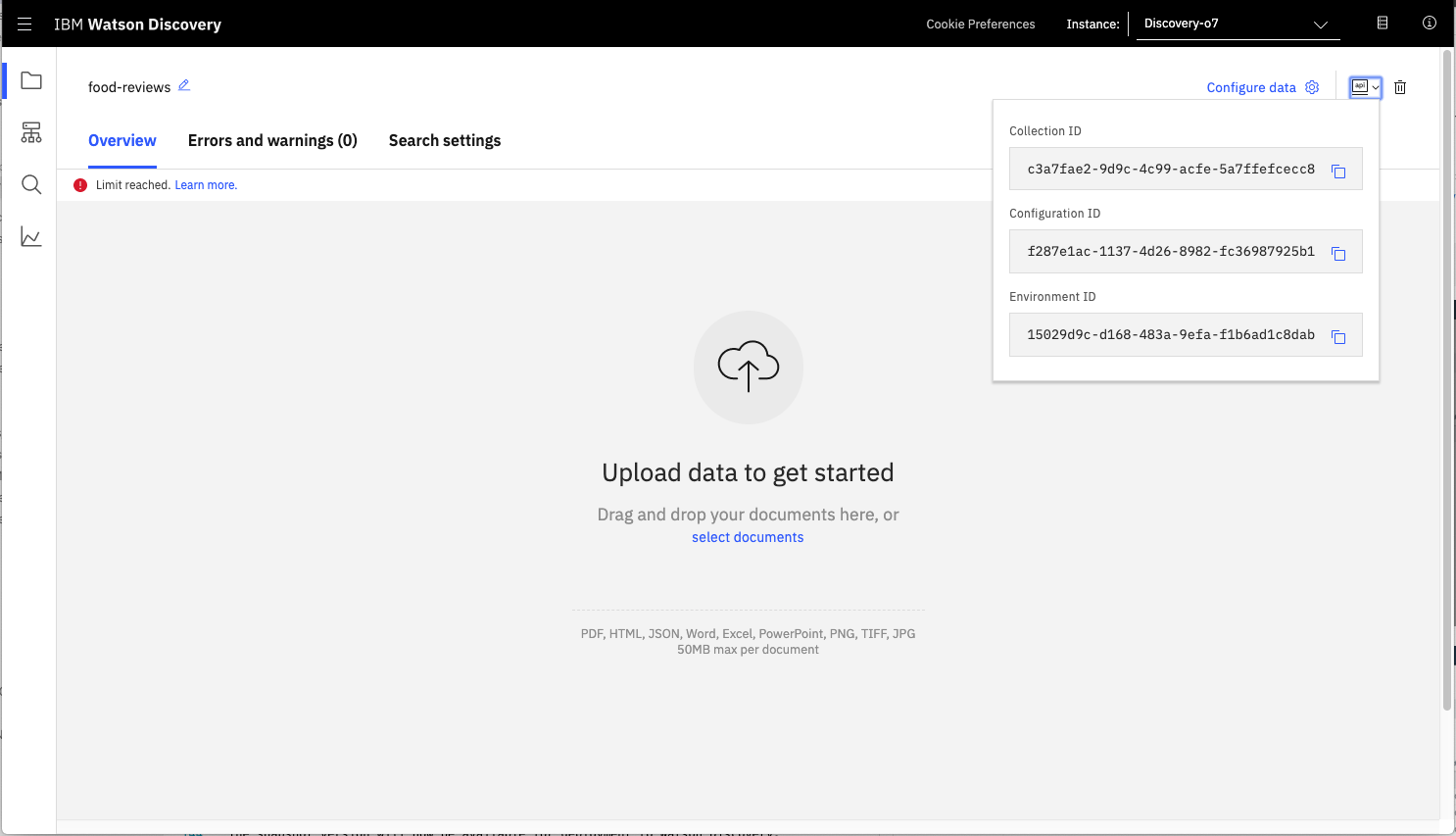The image size is (1456, 836).
Task: Click the 50MB max per document text
Action: click(748, 650)
